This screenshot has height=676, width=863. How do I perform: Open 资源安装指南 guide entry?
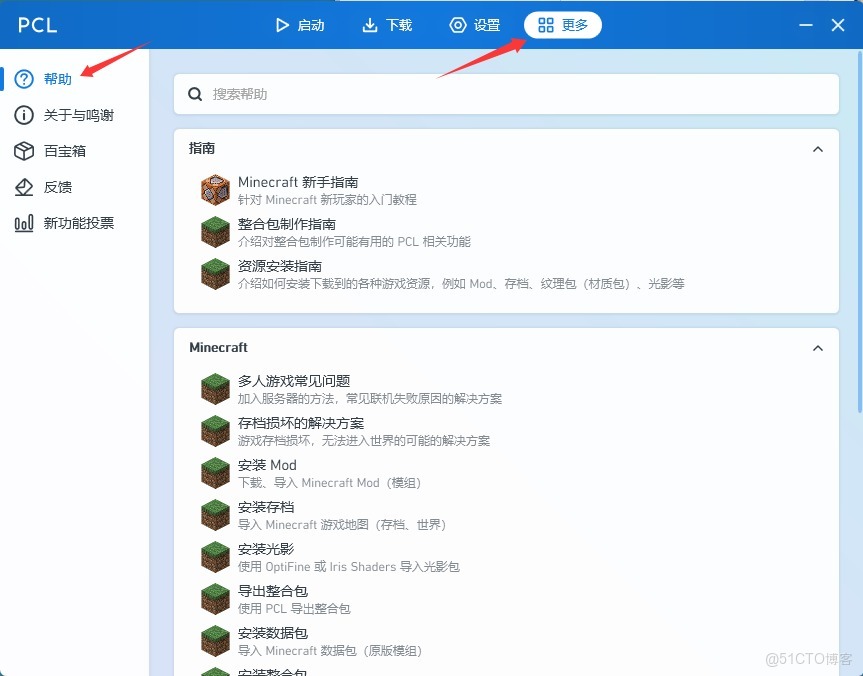(x=214, y=273)
